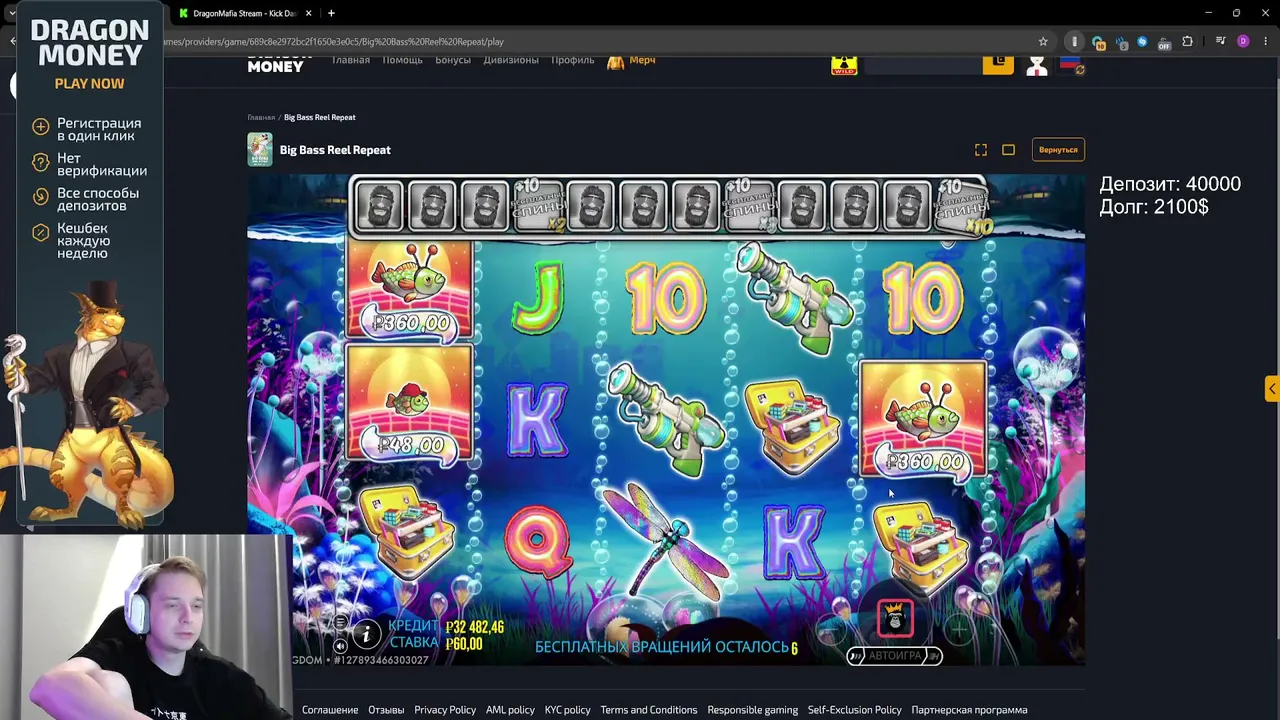The image size is (1280, 720).
Task: Click the СТАВКА bet value ₽60,00
Action: 464,645
